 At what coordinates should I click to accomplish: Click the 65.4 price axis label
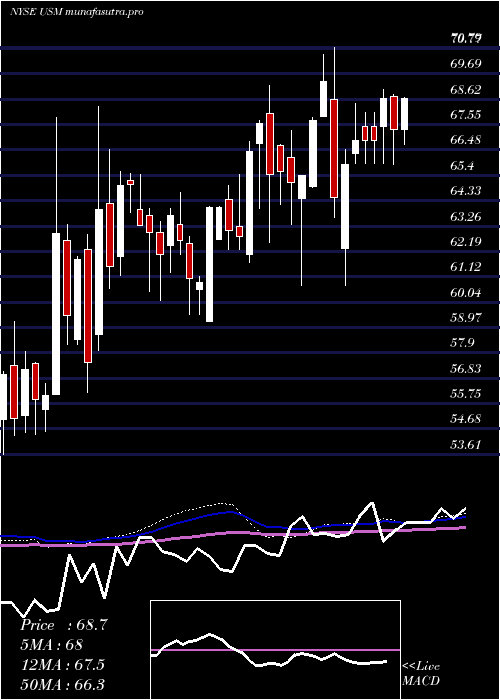(462, 166)
